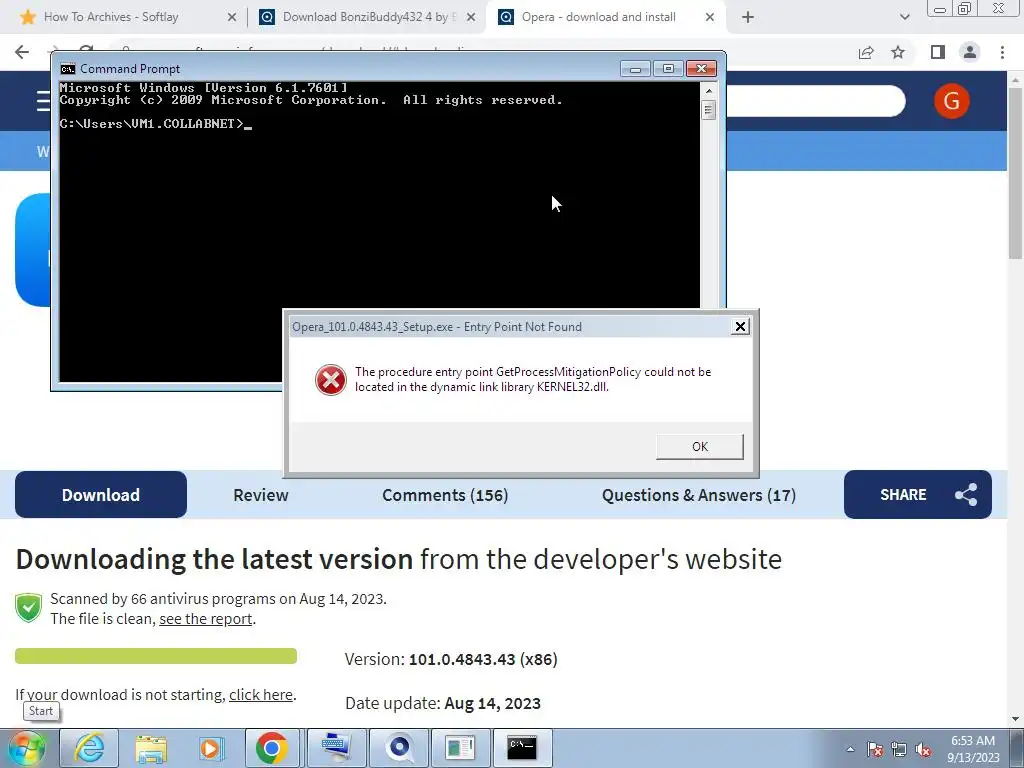Show hidden system tray icons
The width and height of the screenshot is (1024, 768).
tap(850, 750)
